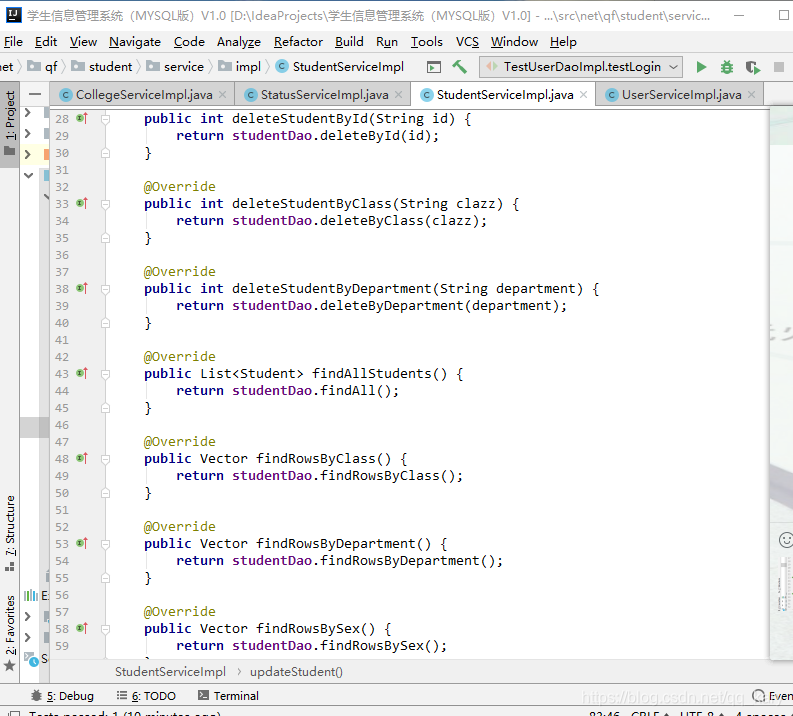This screenshot has height=716, width=793.
Task: Click the override gutter marker on line 43
Action: tap(82, 373)
